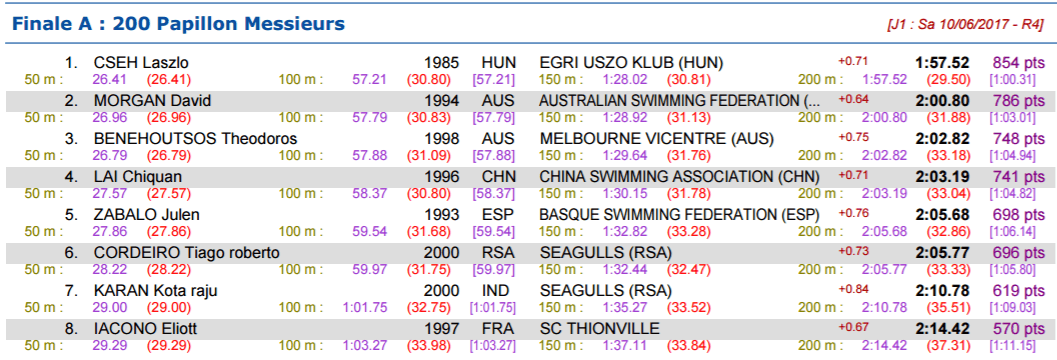Image resolution: width=1057 pixels, height=360 pixels.
Task: Click the 748 pts score
Action: pyautogui.click(x=1018, y=139)
